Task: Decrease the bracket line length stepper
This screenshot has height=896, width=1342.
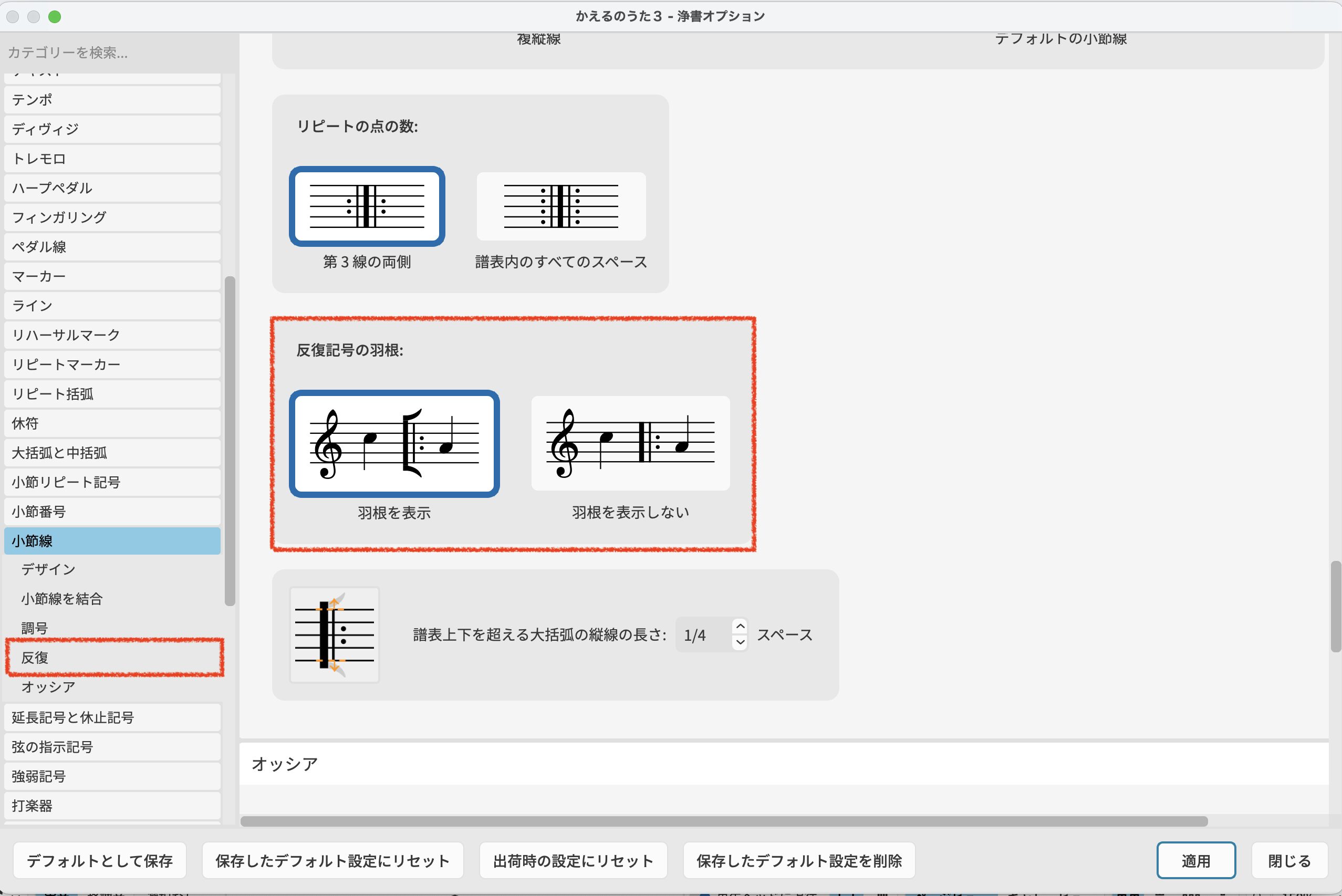Action: [740, 642]
